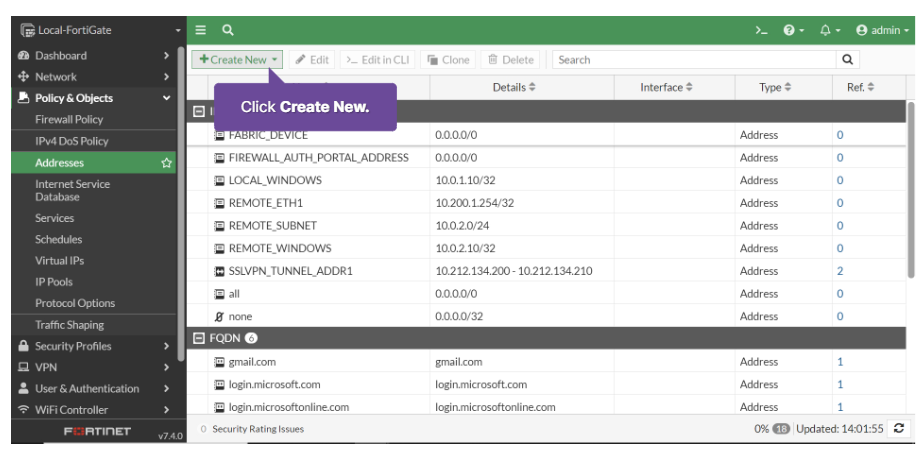Image resolution: width=923 pixels, height=467 pixels.
Task: Collapse the FQDN group
Action: pyautogui.click(x=199, y=338)
